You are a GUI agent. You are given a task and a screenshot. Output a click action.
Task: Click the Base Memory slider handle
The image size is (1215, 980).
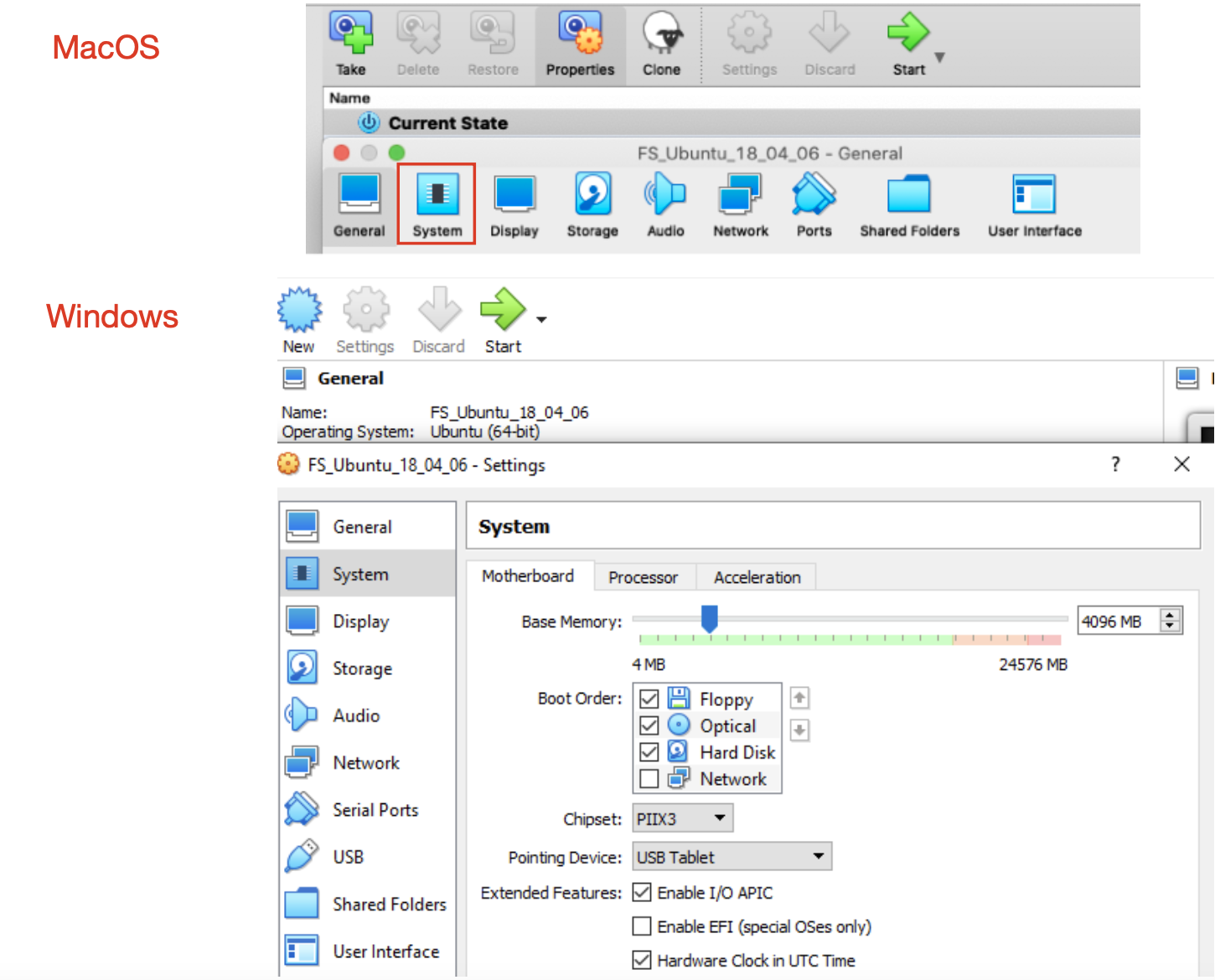710,619
